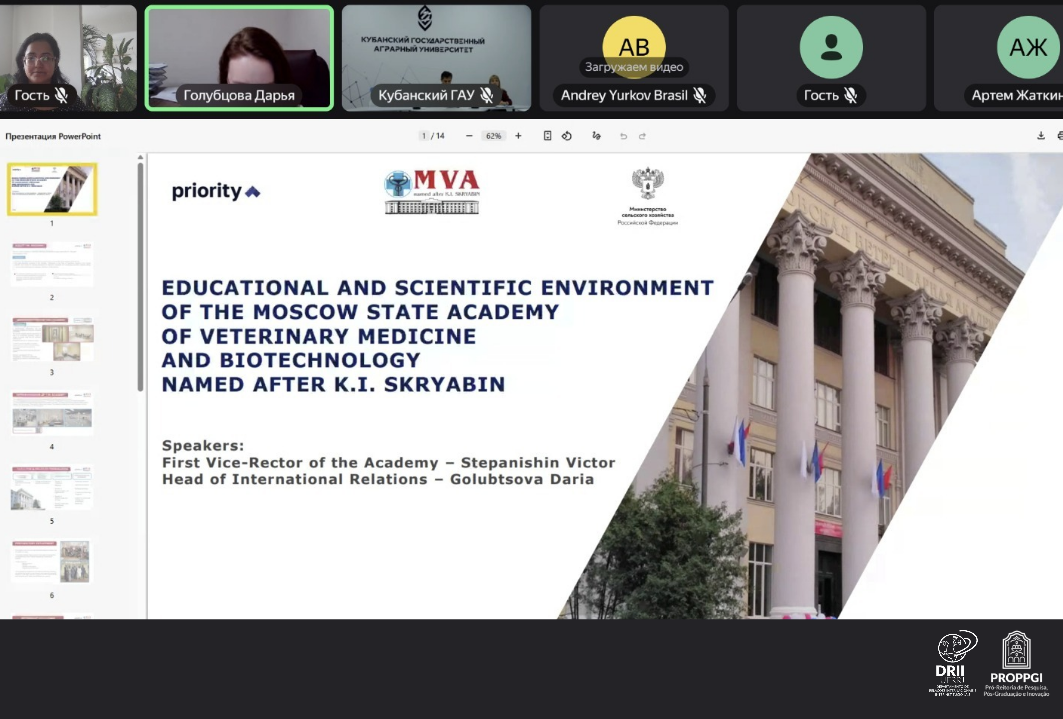1063x719 pixels.
Task: Select Andrey Yurkov Brasil participant tile
Action: click(x=634, y=58)
